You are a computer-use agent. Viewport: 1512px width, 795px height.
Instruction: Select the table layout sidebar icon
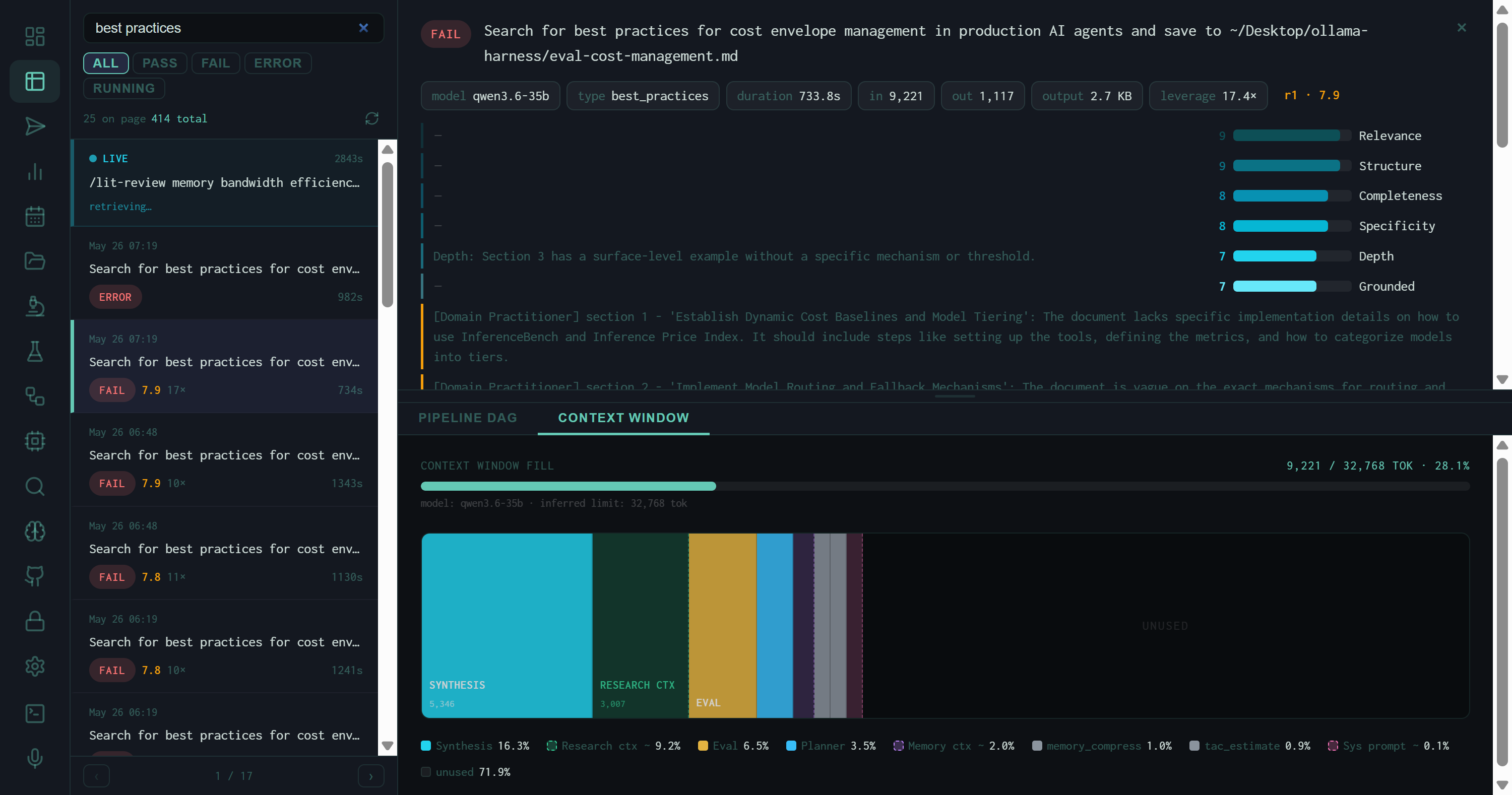pos(35,81)
